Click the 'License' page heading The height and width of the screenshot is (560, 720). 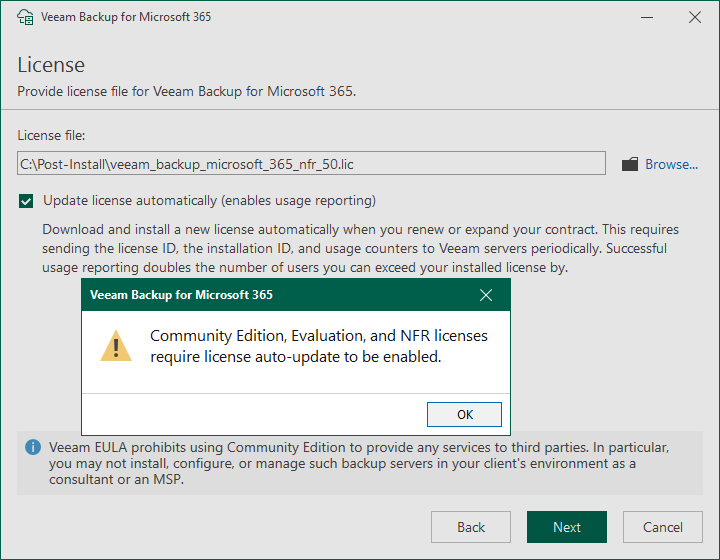pyautogui.click(x=51, y=65)
